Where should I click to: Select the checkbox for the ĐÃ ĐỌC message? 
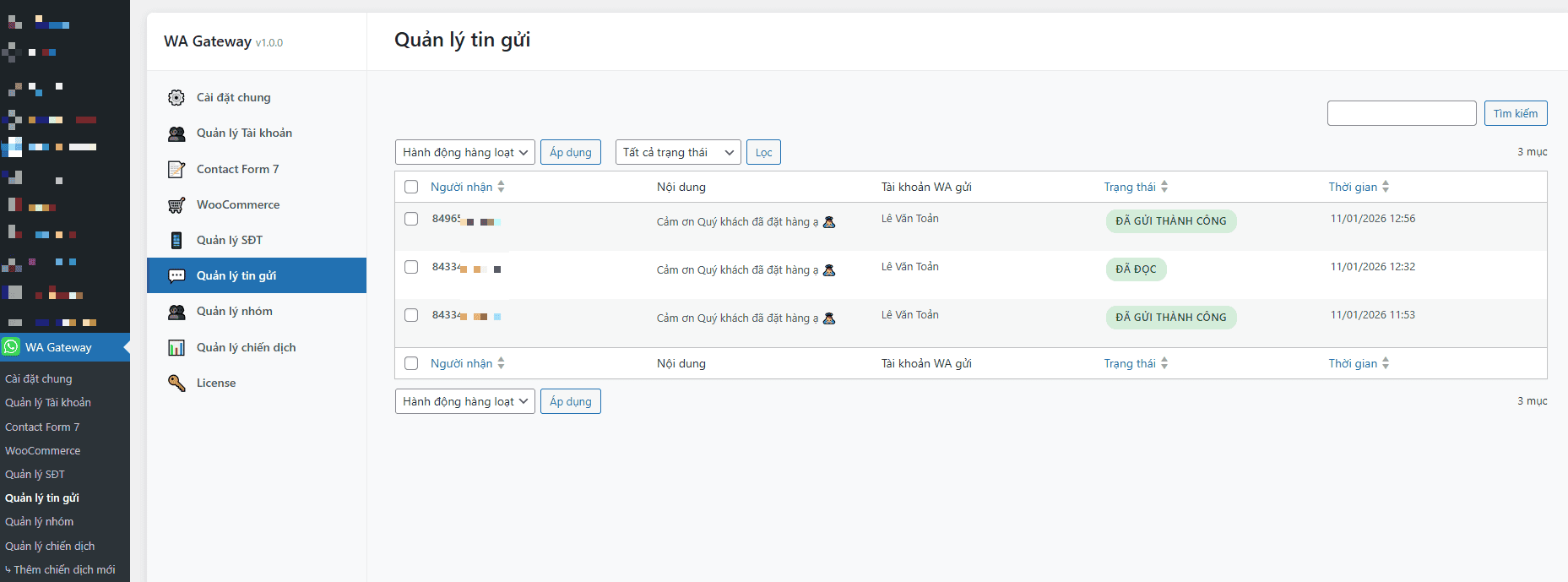pos(411,267)
